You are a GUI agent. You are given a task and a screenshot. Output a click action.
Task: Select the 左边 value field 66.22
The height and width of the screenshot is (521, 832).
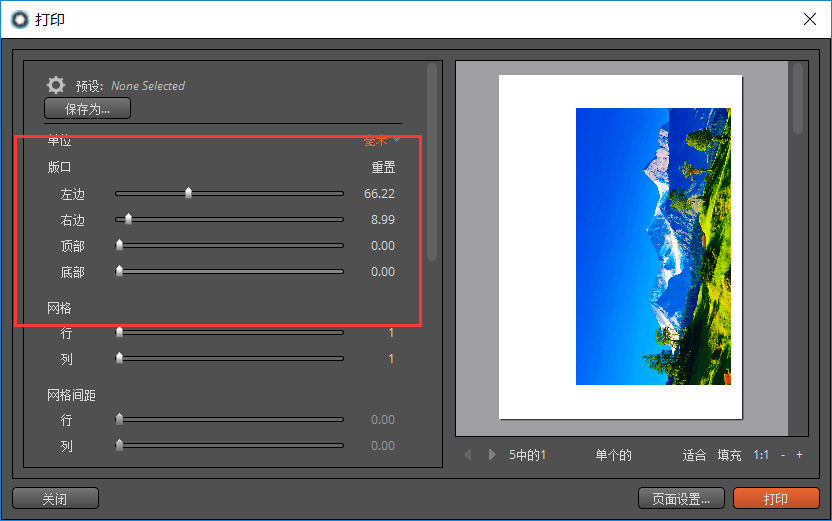click(379, 194)
